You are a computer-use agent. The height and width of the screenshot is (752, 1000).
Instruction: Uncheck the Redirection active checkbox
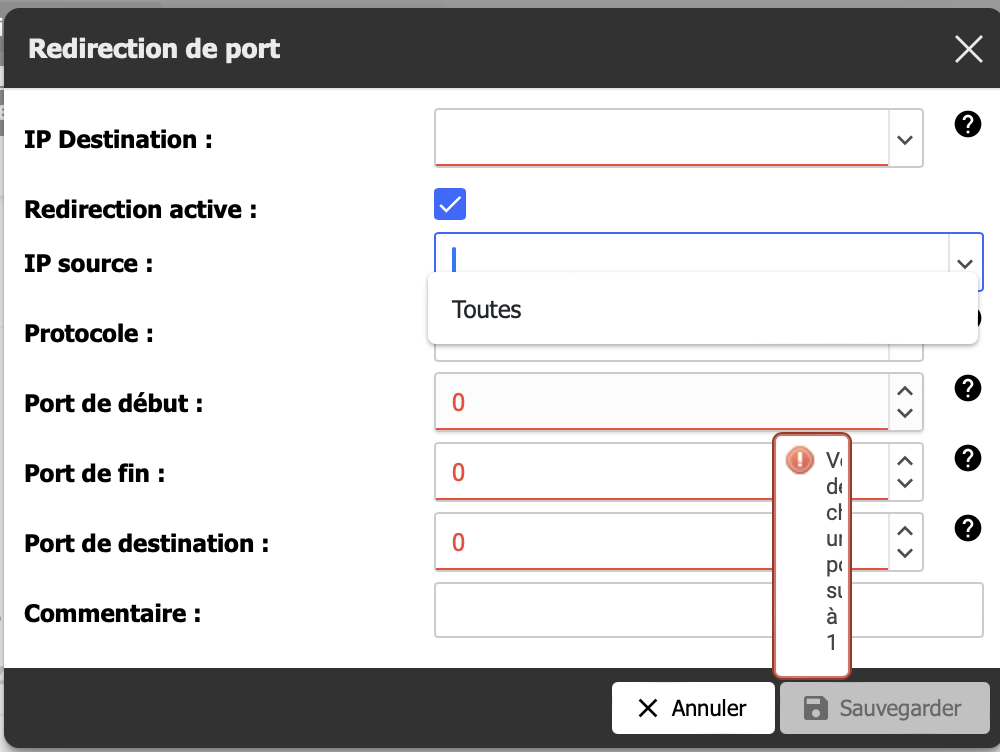click(x=450, y=204)
